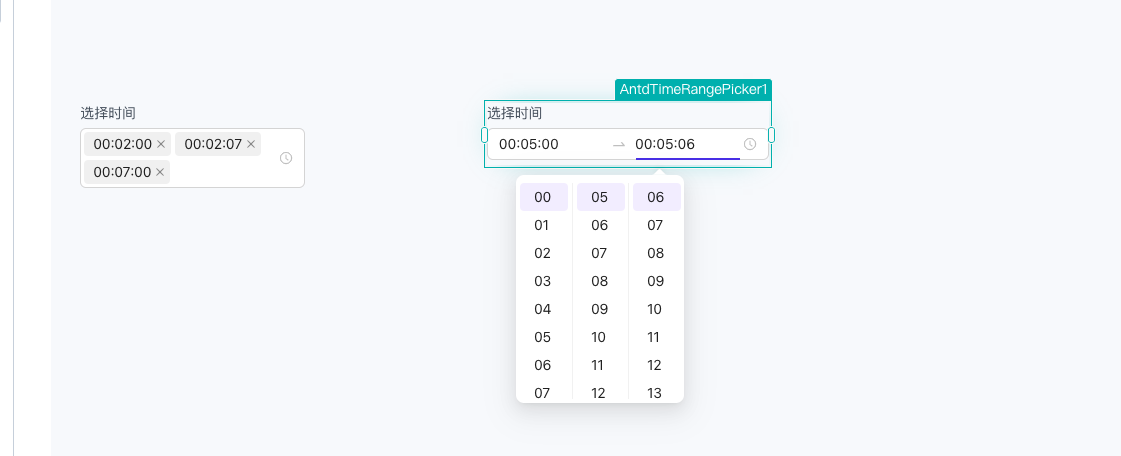1121x456 pixels.
Task: Remove the 00:07:00 time tag
Action: pyautogui.click(x=160, y=172)
